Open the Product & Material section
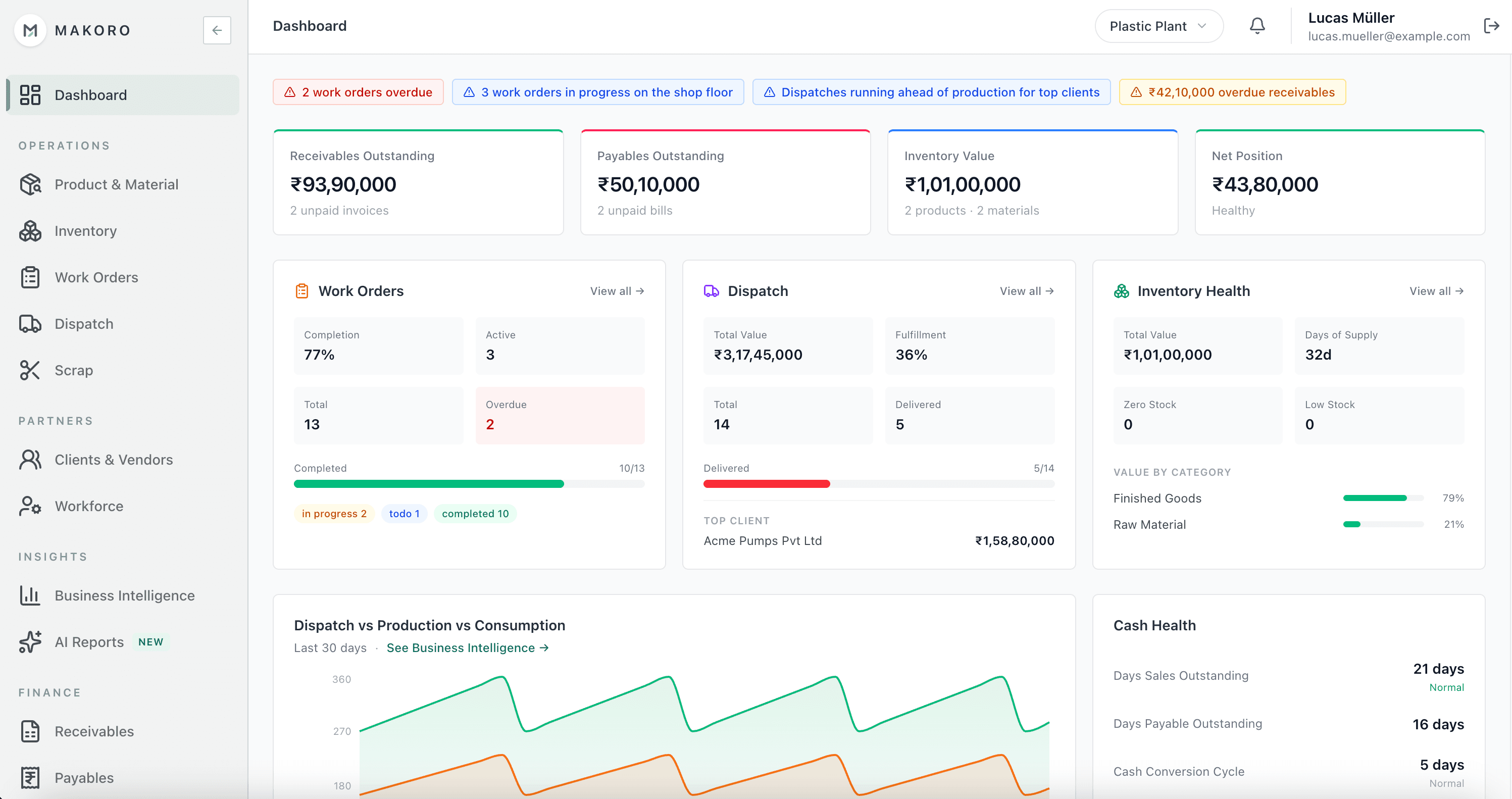This screenshot has width=1512, height=799. (116, 184)
